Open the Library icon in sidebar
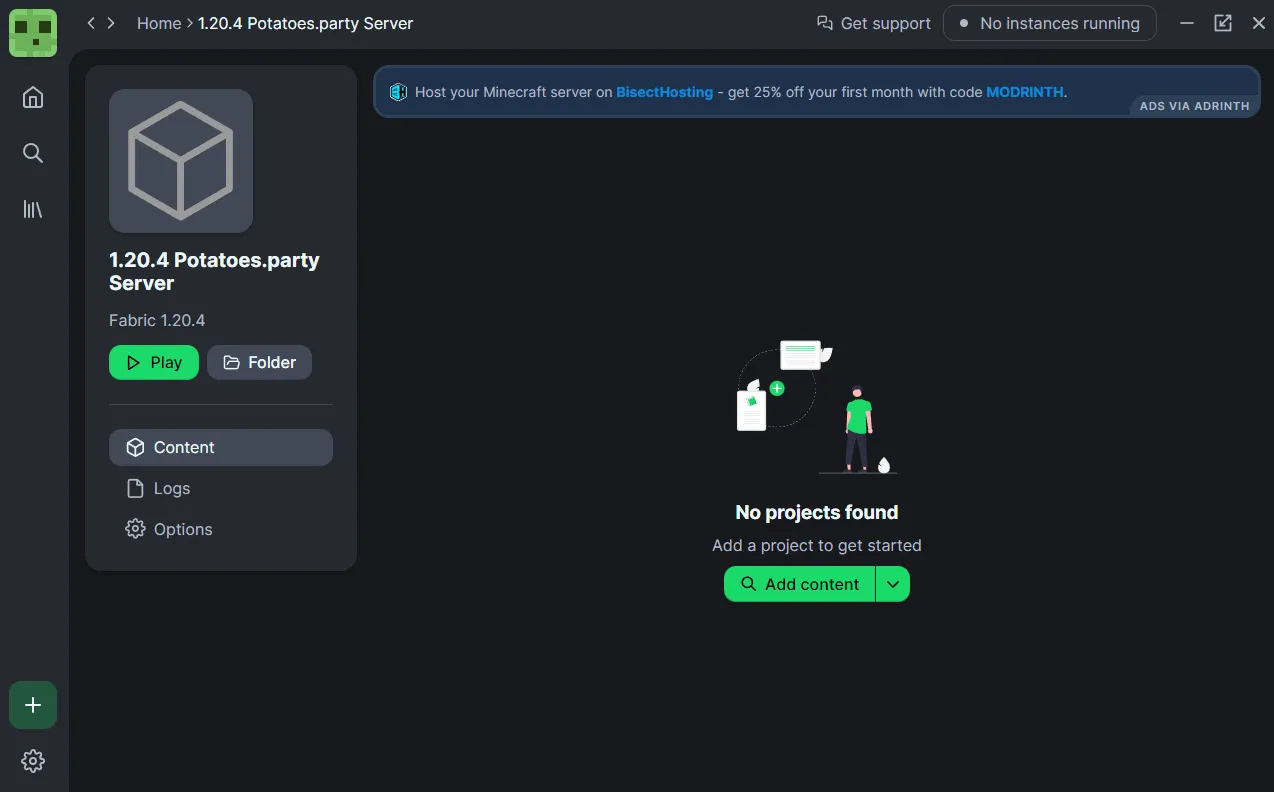This screenshot has height=792, width=1274. [x=33, y=209]
